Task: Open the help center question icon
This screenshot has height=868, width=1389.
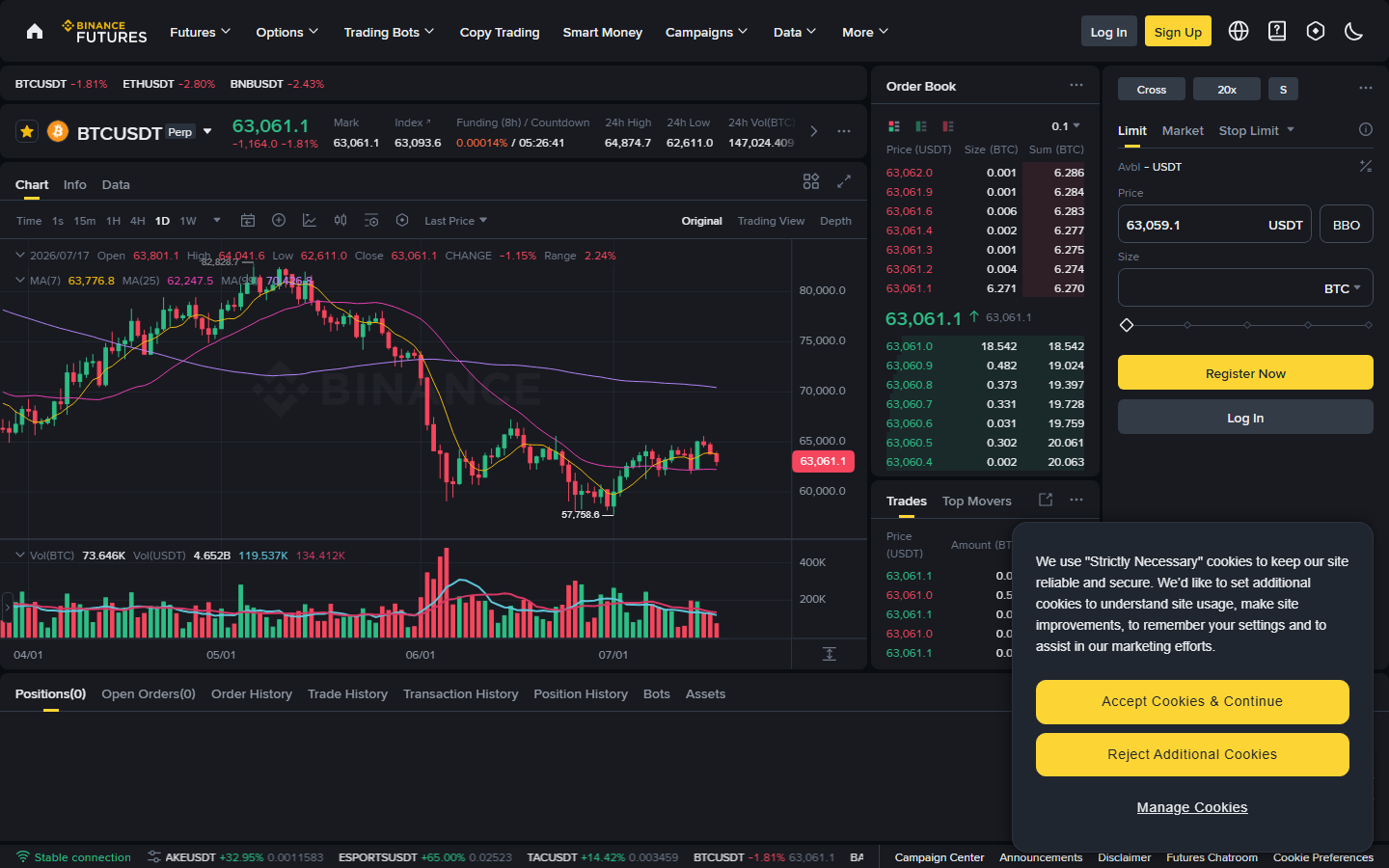Action: [1277, 32]
